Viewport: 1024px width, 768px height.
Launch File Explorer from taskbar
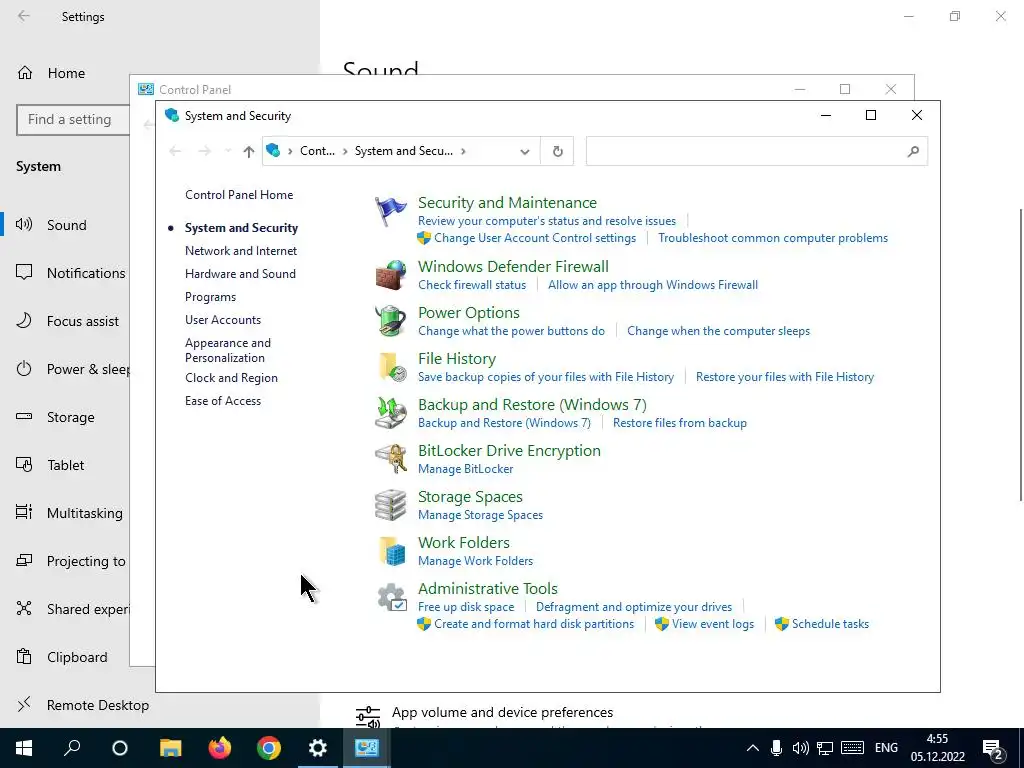(x=170, y=748)
